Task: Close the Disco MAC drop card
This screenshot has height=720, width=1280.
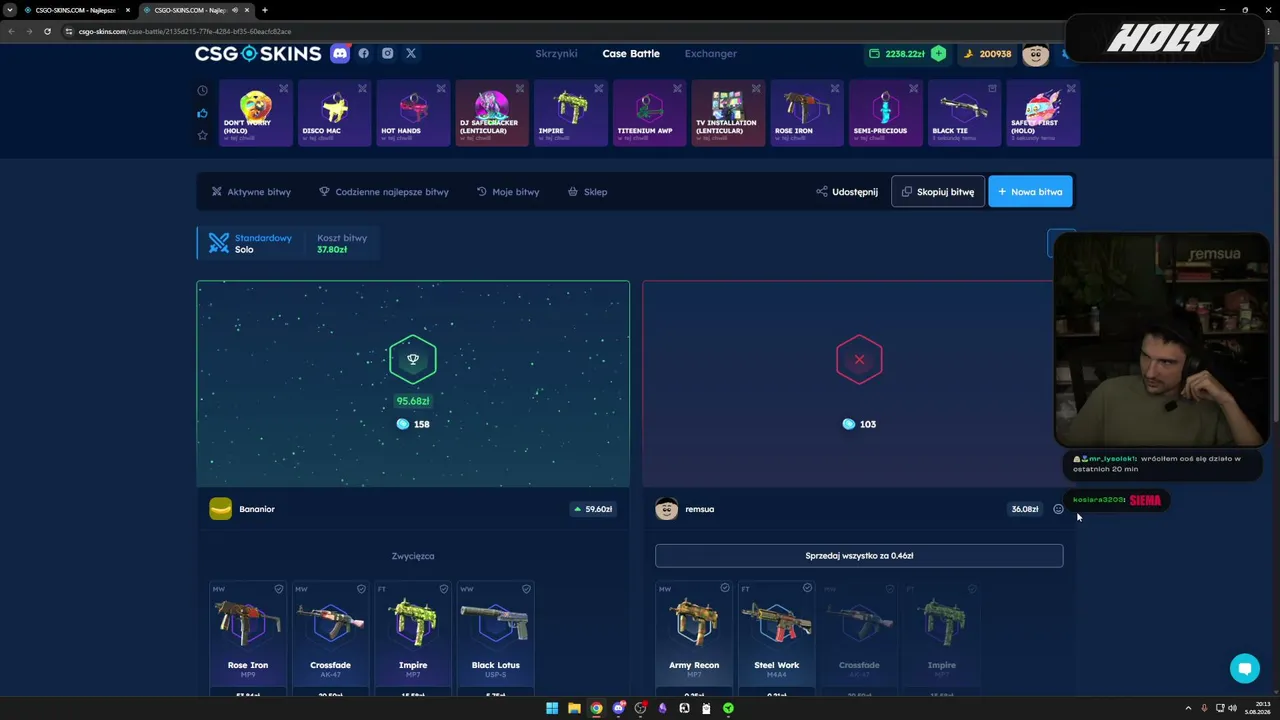Action: coord(362,88)
